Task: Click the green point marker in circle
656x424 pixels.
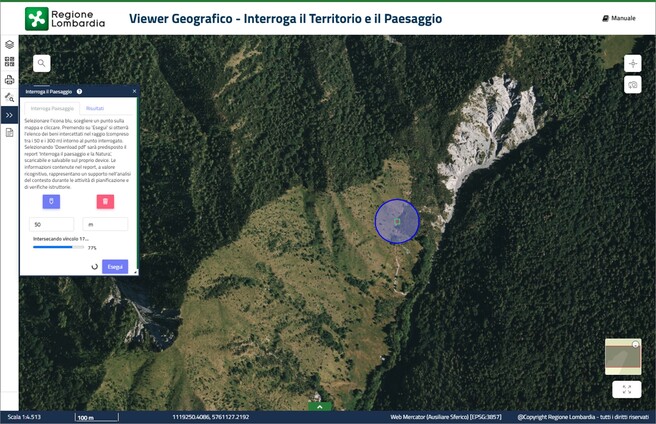Action: point(397,221)
